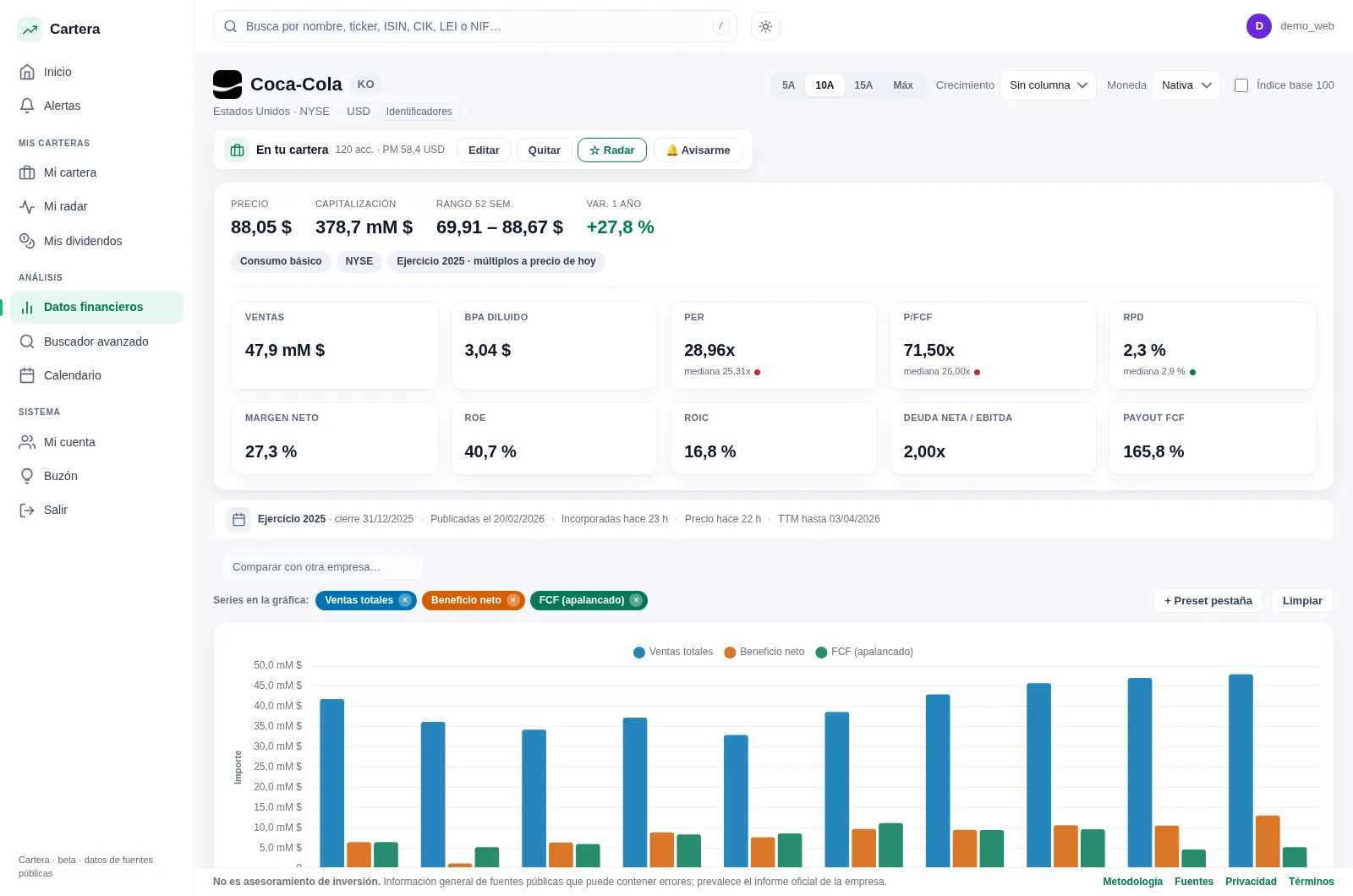Screen dimensions: 1353x896
Task: Click the portfolio briefcase icon beside En tu cartera
Action: (237, 150)
